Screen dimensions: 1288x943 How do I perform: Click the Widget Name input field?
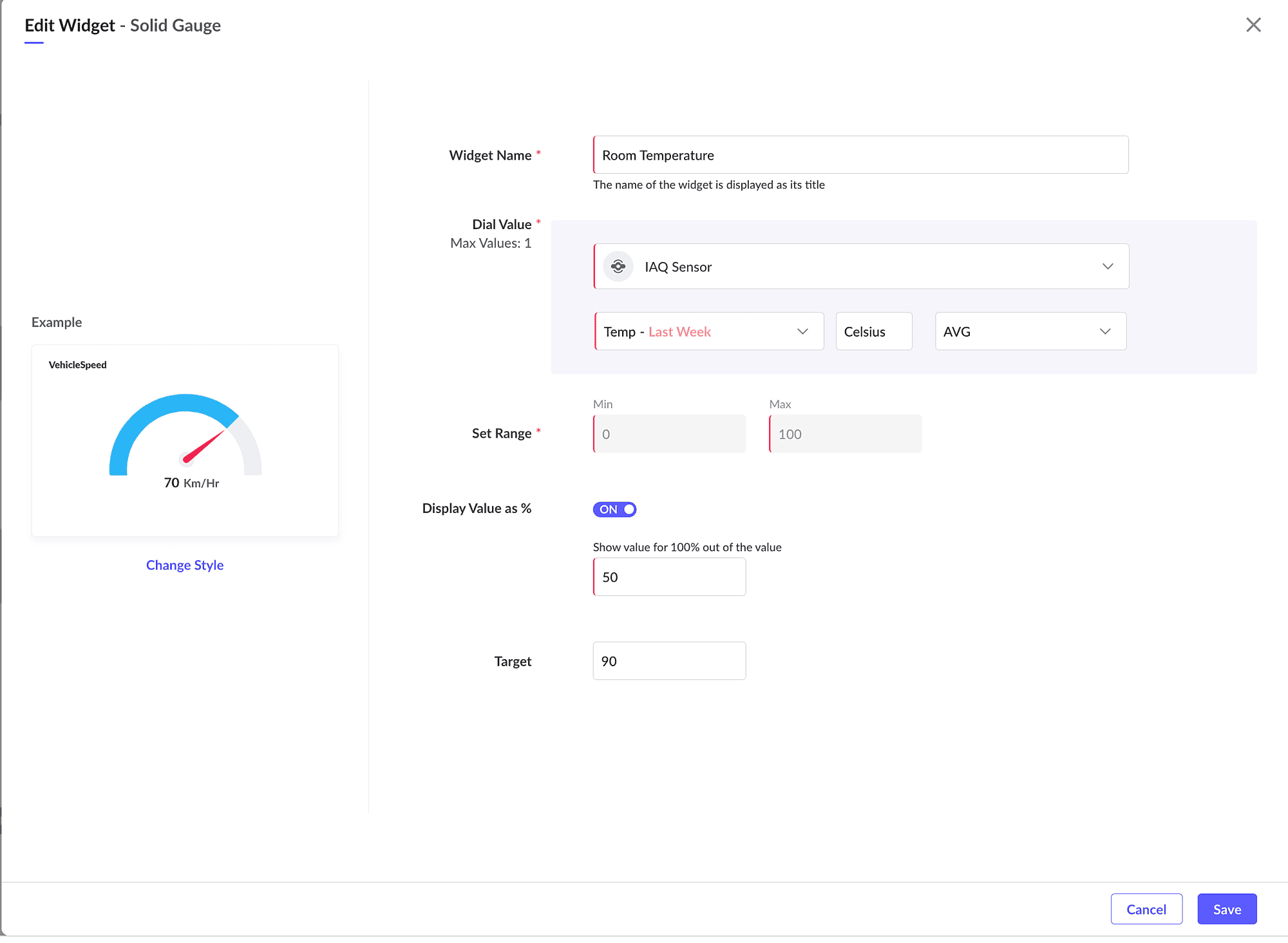point(860,155)
